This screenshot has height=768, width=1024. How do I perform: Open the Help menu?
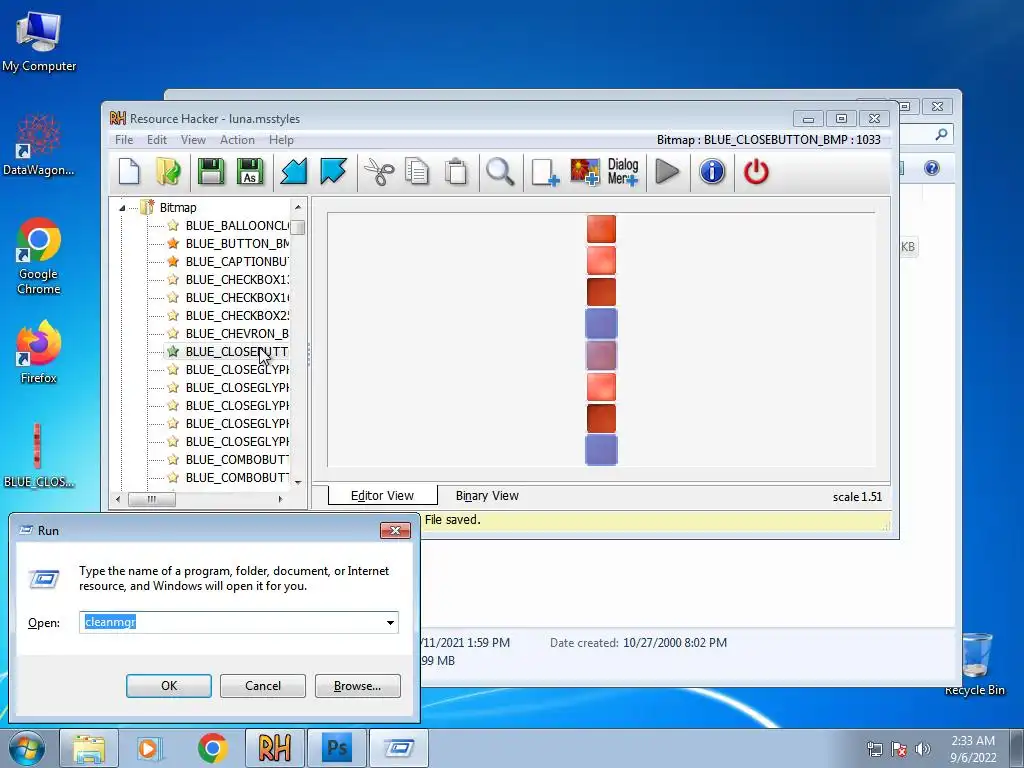pos(281,140)
